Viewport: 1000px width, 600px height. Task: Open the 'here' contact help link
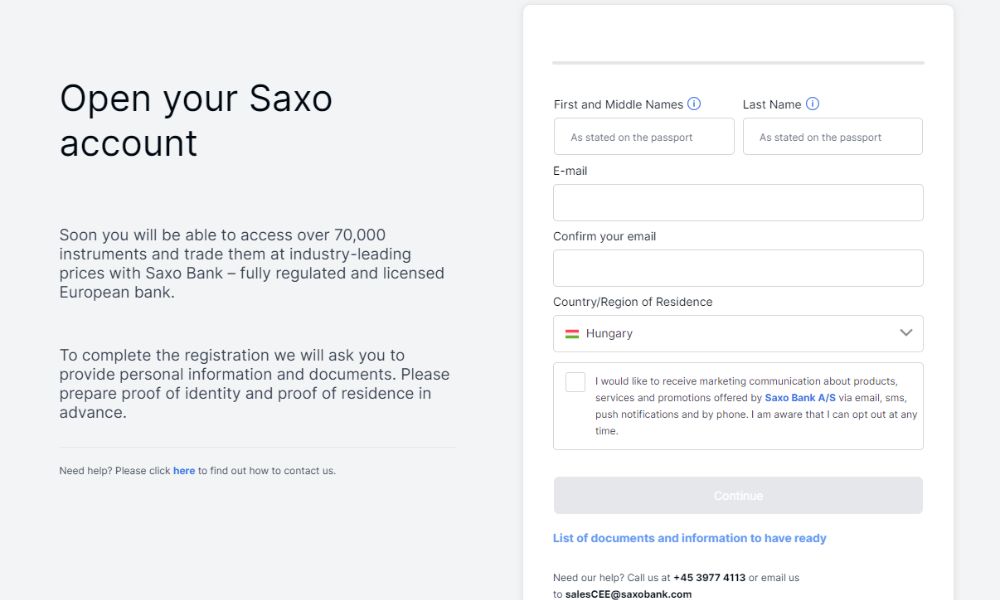tap(184, 471)
